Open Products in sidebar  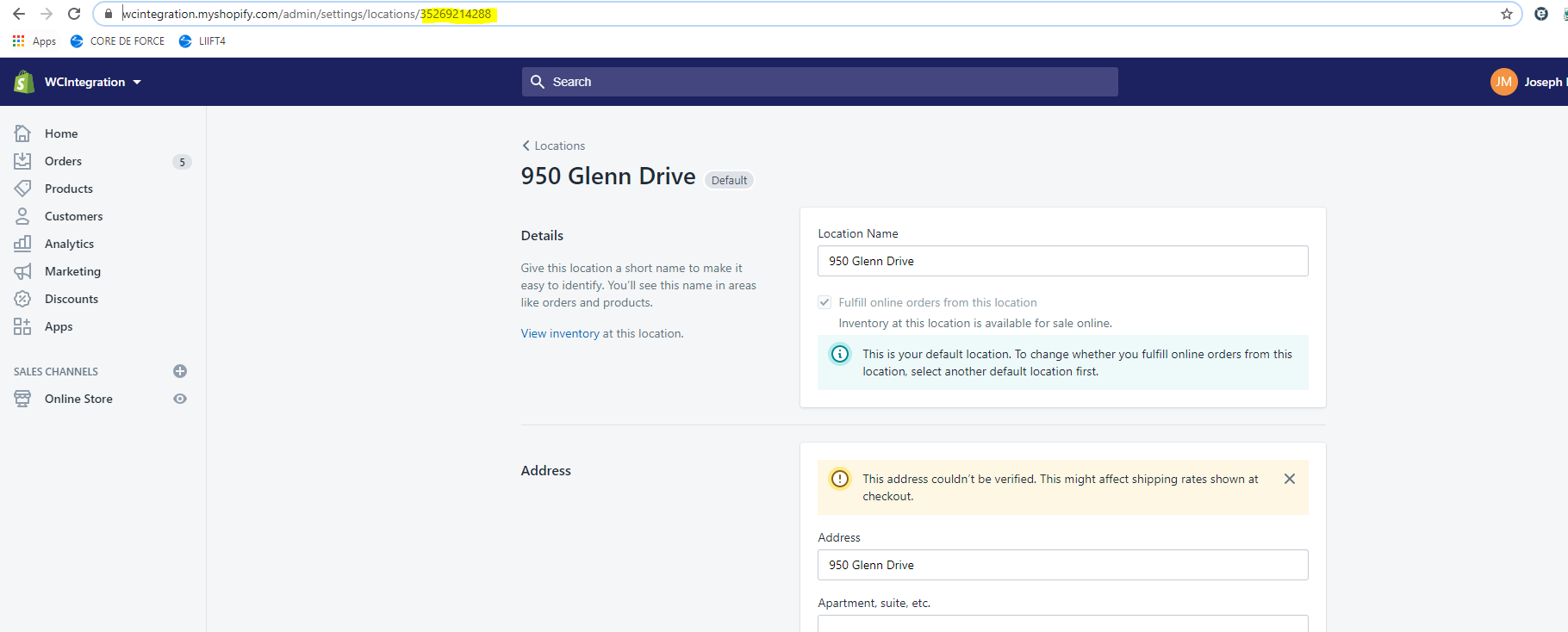point(69,189)
